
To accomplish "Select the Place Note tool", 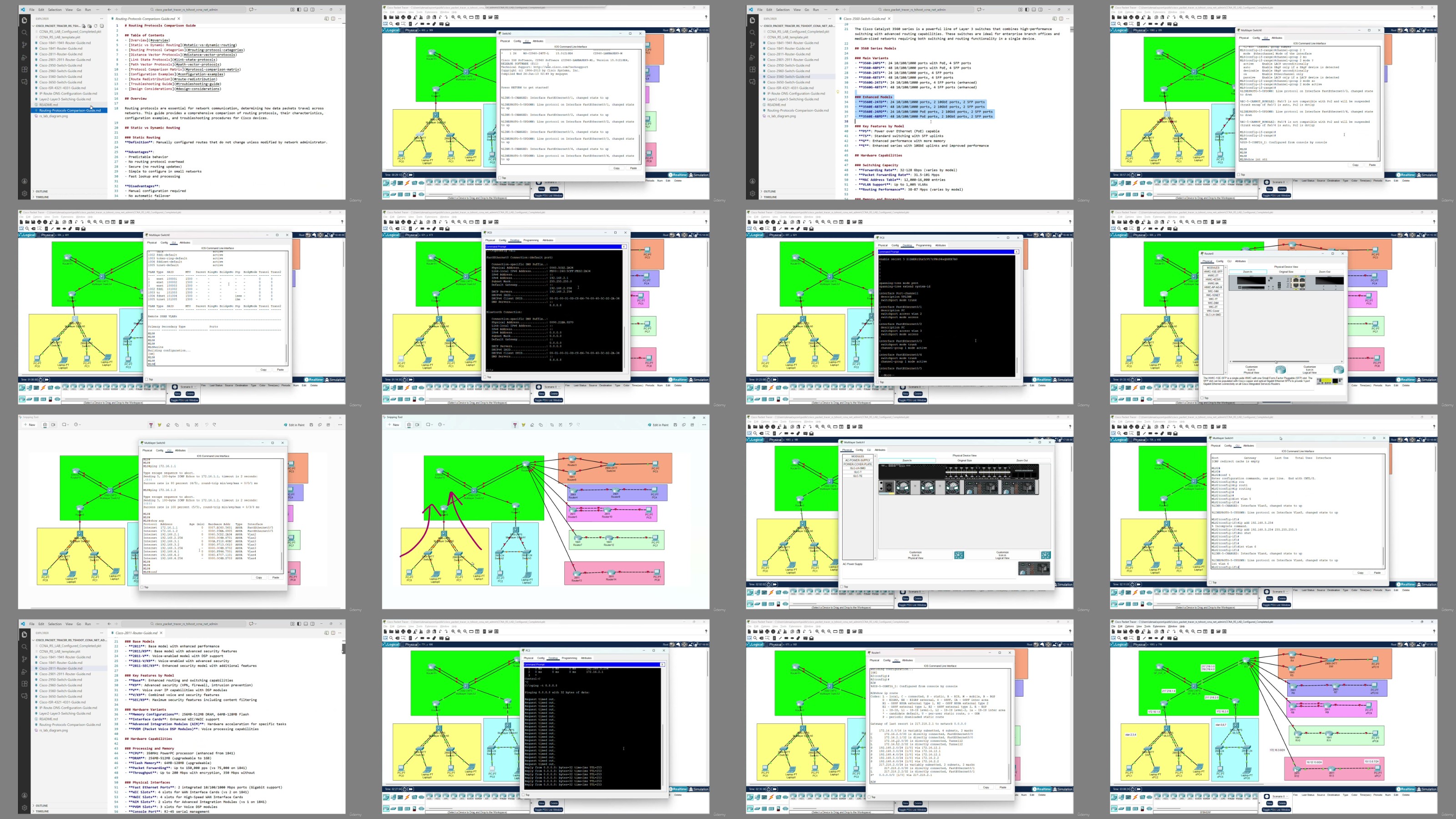I will pos(411,638).
